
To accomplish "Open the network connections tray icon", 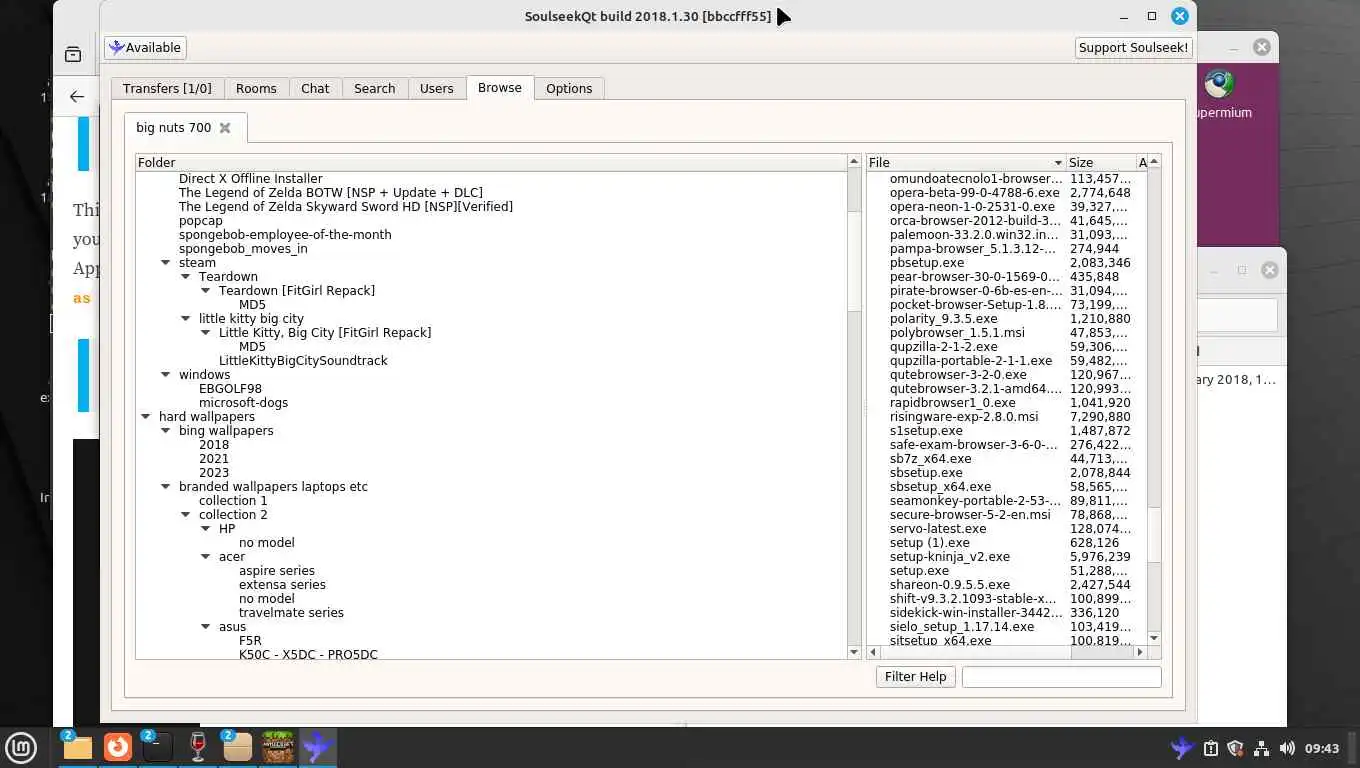I will 1261,748.
